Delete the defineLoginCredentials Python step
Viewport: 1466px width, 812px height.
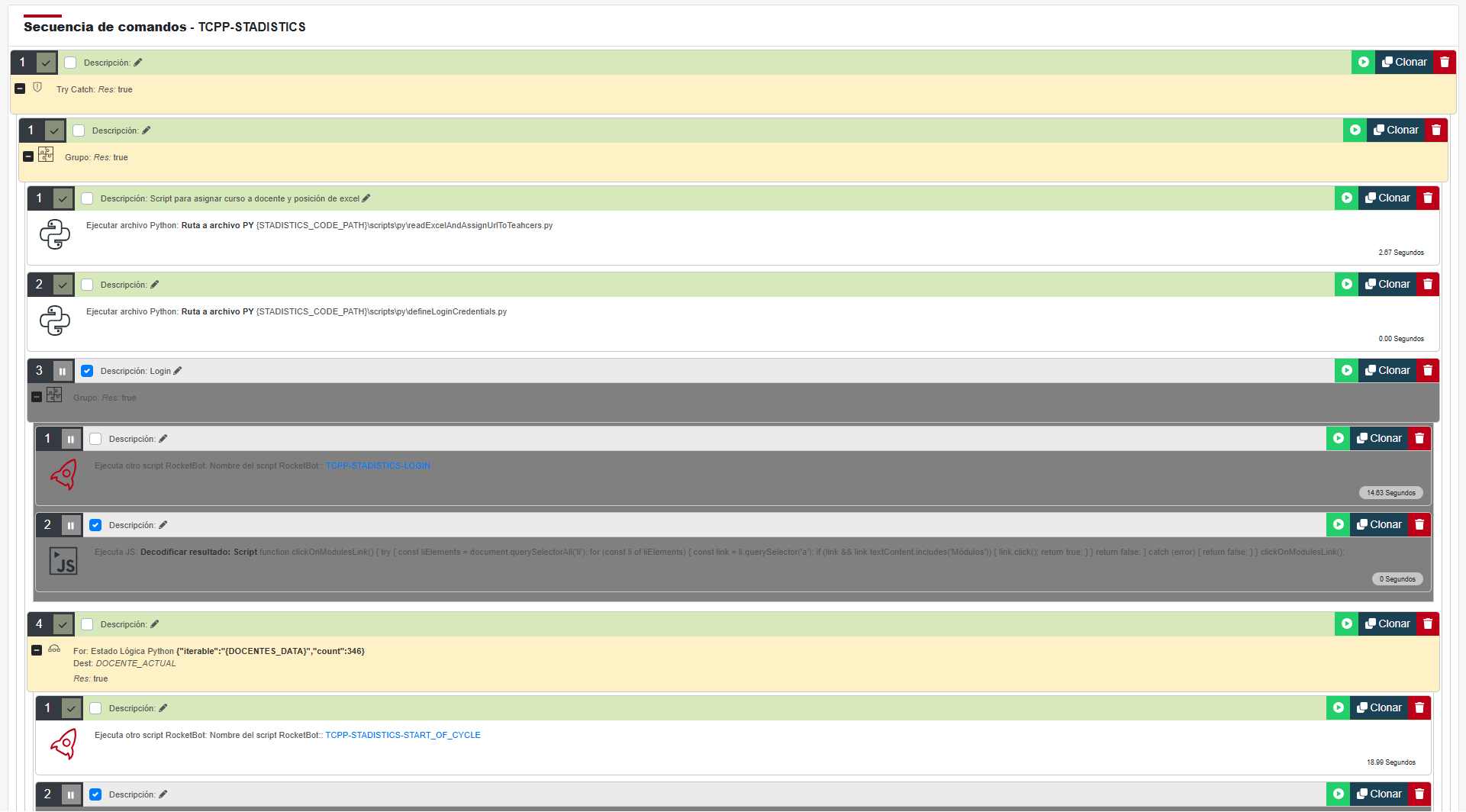tap(1428, 285)
